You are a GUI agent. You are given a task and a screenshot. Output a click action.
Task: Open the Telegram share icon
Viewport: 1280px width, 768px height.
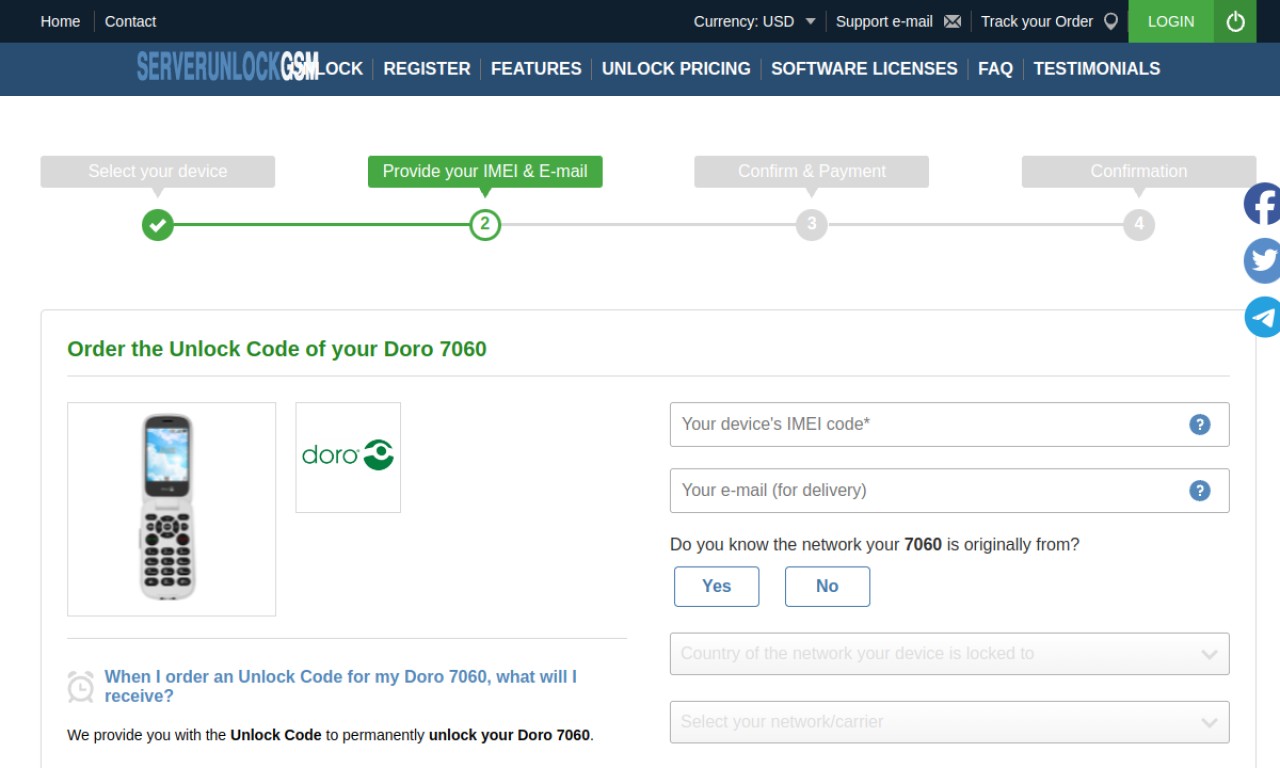click(1262, 317)
